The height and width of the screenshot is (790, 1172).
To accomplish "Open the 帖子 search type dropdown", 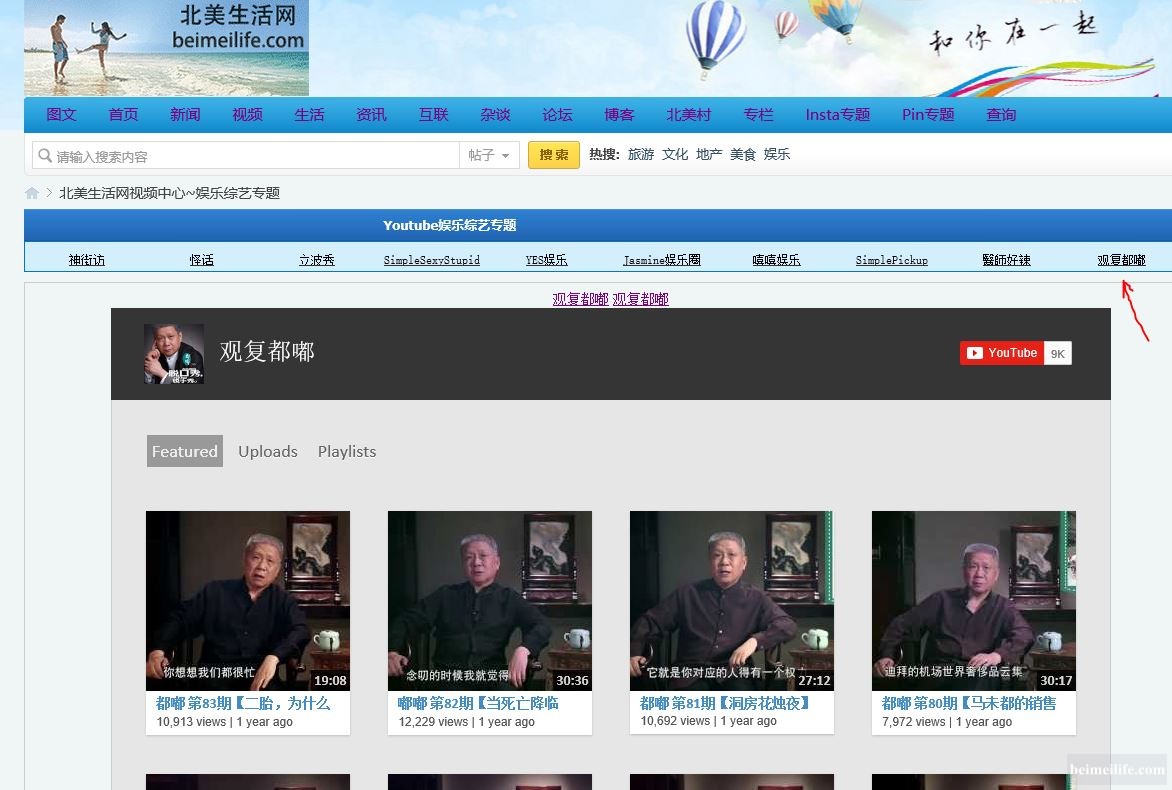I will click(489, 155).
